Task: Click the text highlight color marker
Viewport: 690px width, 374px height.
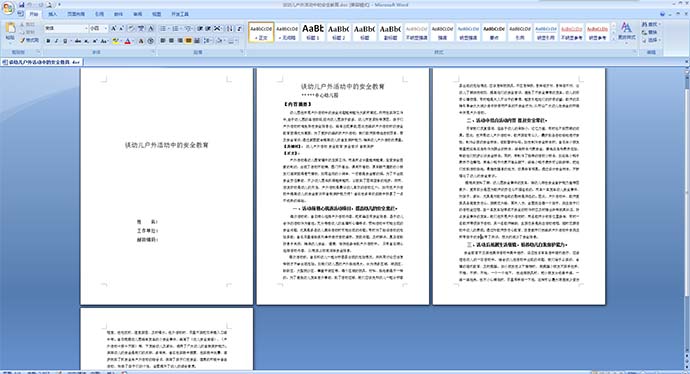Action: click(115, 41)
